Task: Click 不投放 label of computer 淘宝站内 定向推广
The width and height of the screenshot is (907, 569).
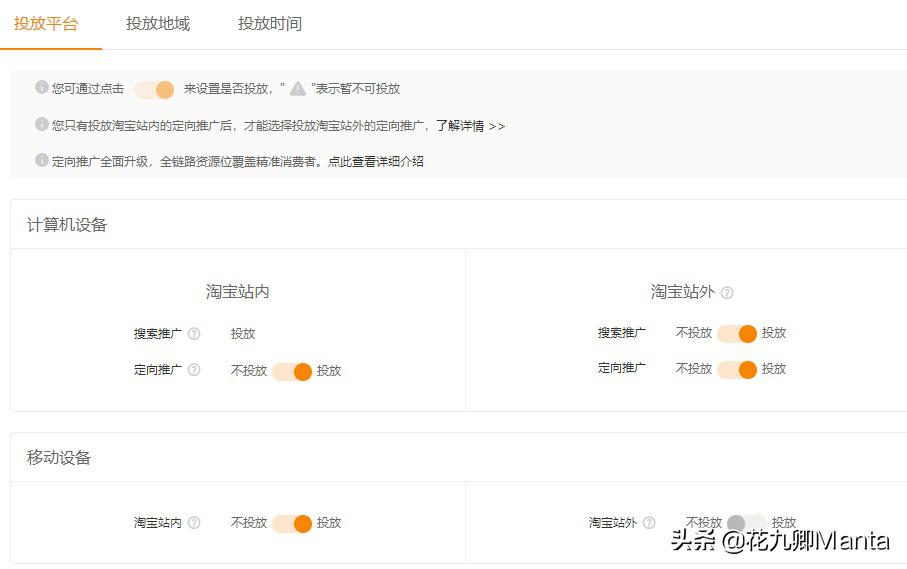Action: (x=249, y=370)
